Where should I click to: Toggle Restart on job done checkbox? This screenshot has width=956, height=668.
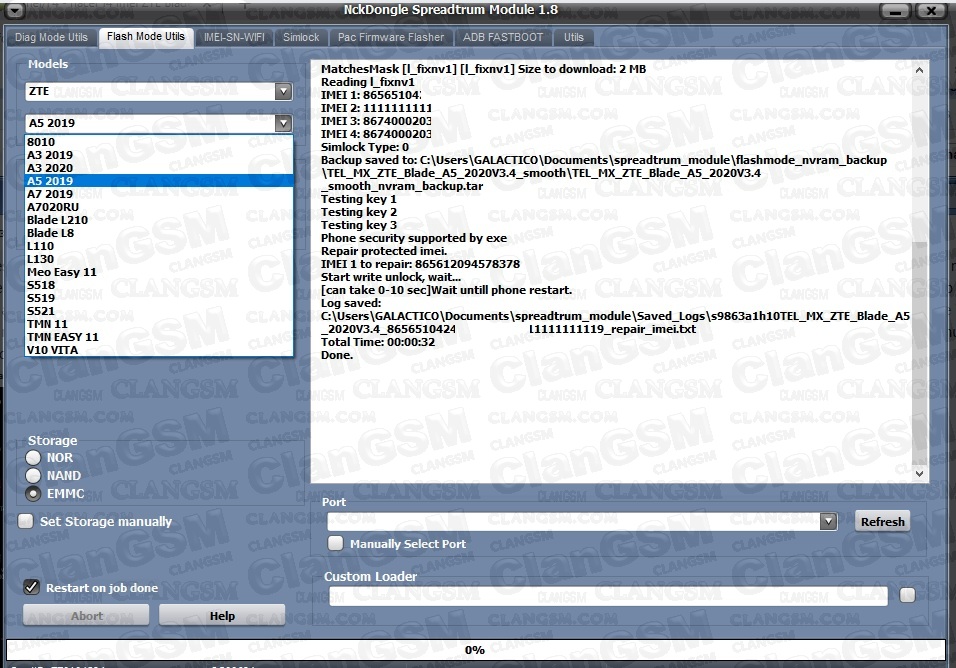(31, 587)
